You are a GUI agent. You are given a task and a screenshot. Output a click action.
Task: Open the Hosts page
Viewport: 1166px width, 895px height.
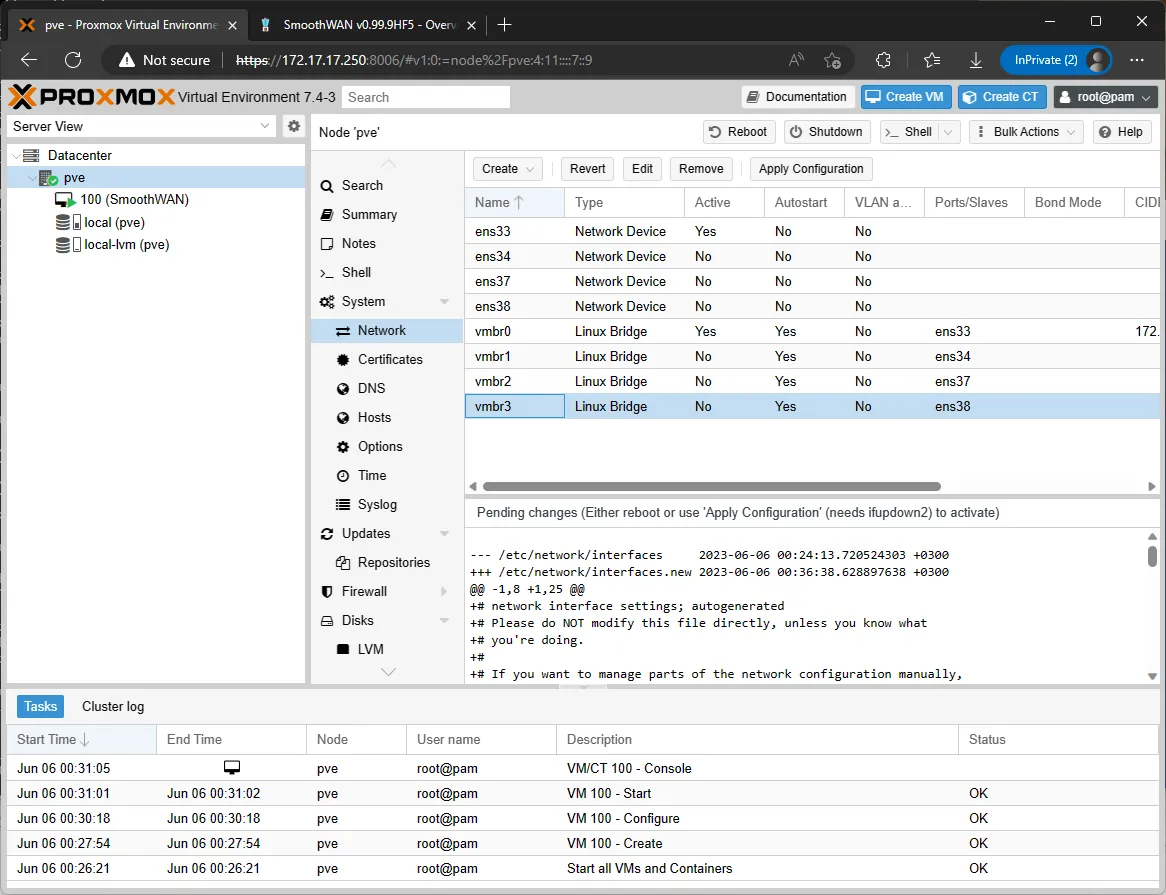pos(374,417)
